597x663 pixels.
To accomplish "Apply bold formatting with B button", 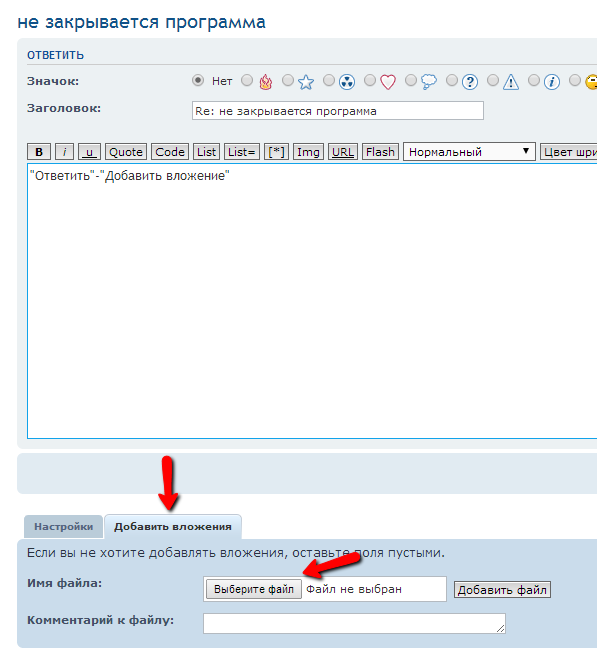I will click(39, 152).
